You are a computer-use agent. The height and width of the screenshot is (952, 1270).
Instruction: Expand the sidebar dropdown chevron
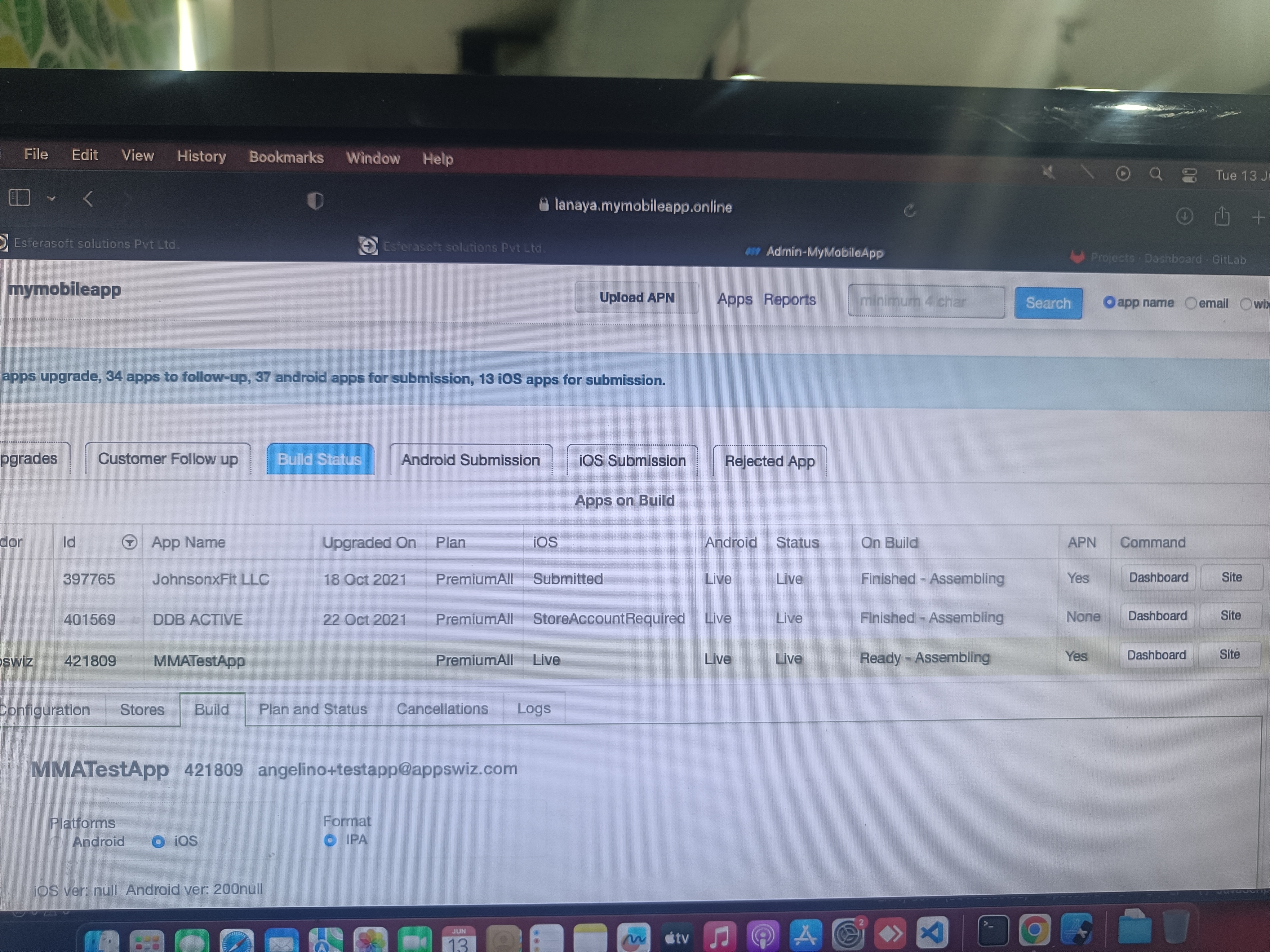click(x=51, y=199)
